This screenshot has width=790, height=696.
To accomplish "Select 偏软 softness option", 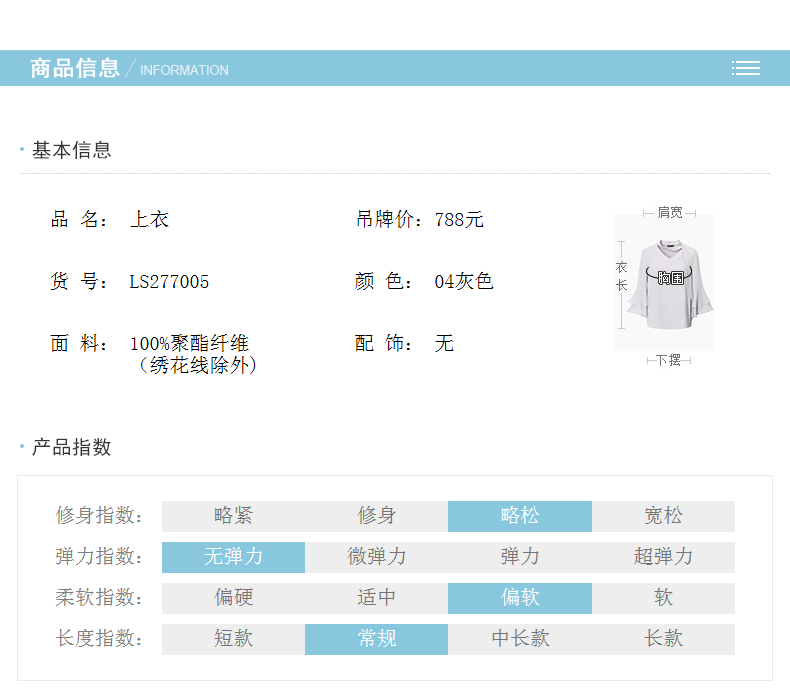I will 520,598.
